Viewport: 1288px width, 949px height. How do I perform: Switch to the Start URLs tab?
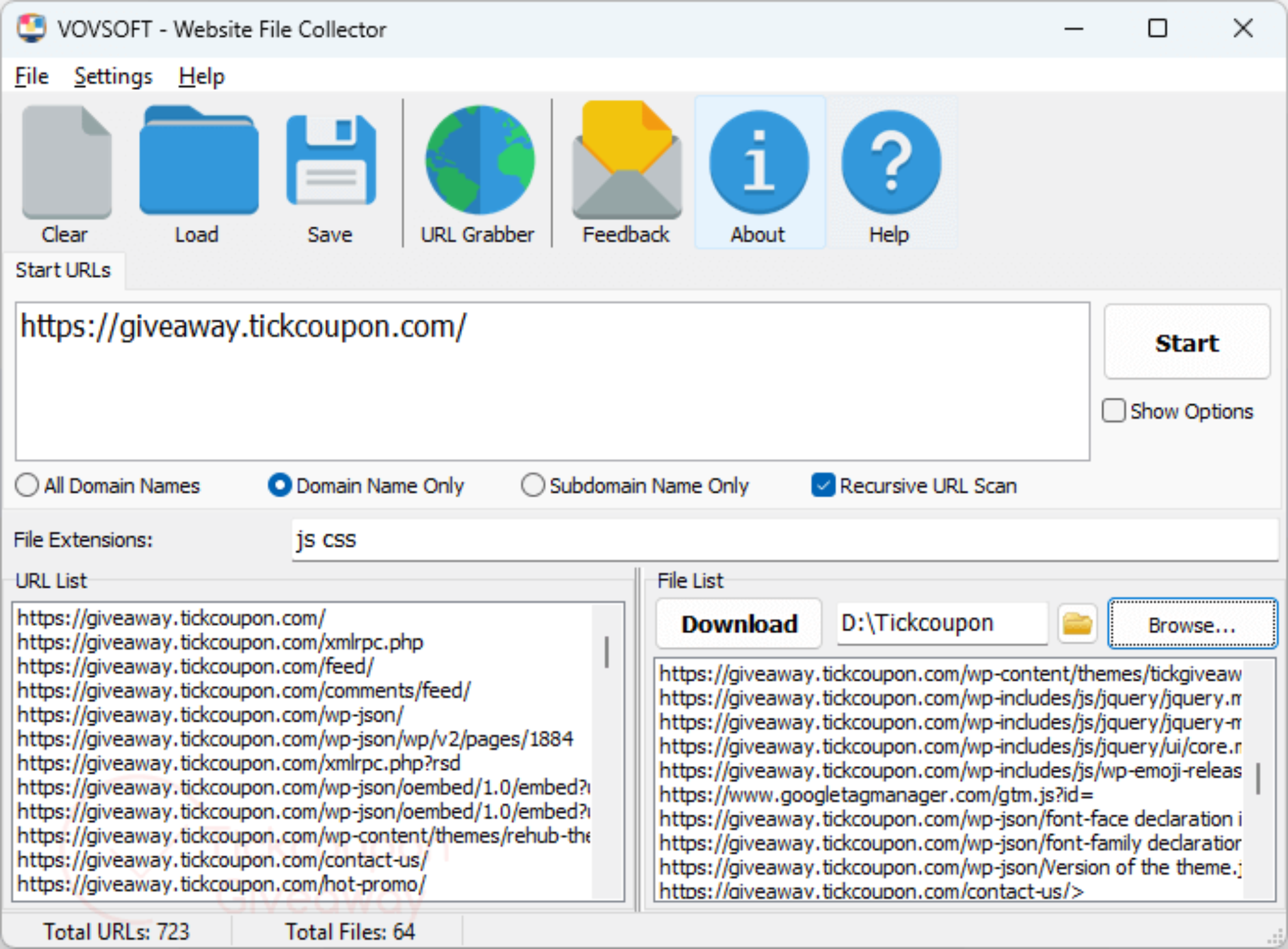click(x=63, y=270)
